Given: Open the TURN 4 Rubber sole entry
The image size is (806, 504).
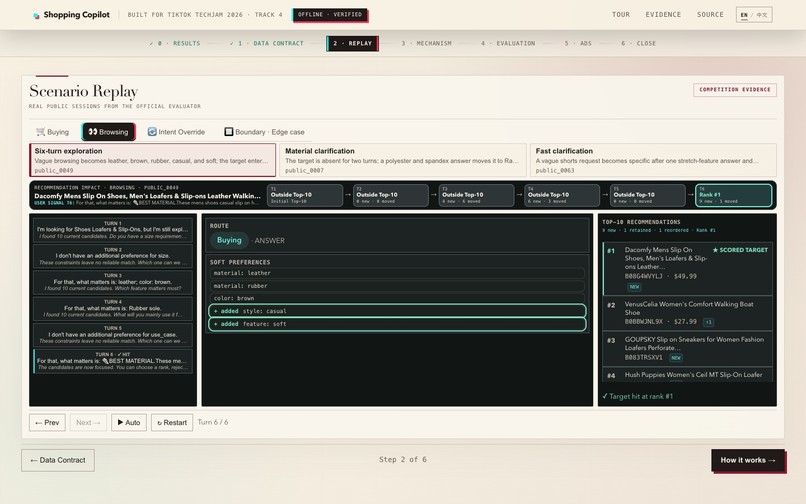Looking at the screenshot, I should coord(113,309).
